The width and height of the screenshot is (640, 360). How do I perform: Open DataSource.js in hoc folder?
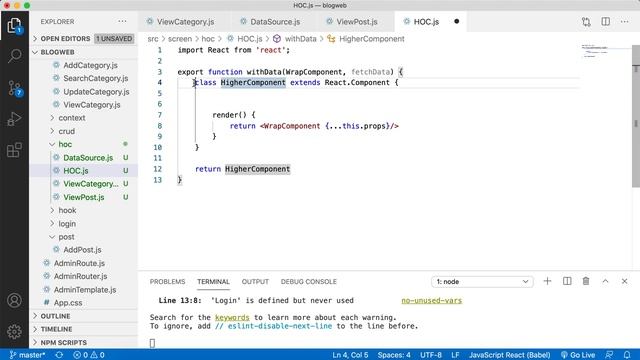tap(88, 158)
